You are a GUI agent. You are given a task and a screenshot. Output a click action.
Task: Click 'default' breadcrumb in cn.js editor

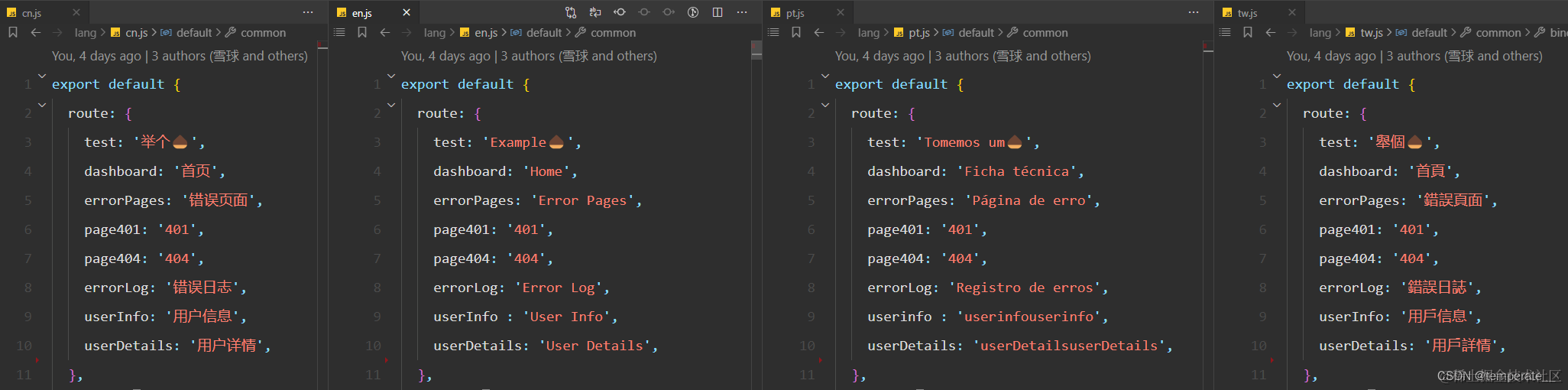pyautogui.click(x=194, y=33)
